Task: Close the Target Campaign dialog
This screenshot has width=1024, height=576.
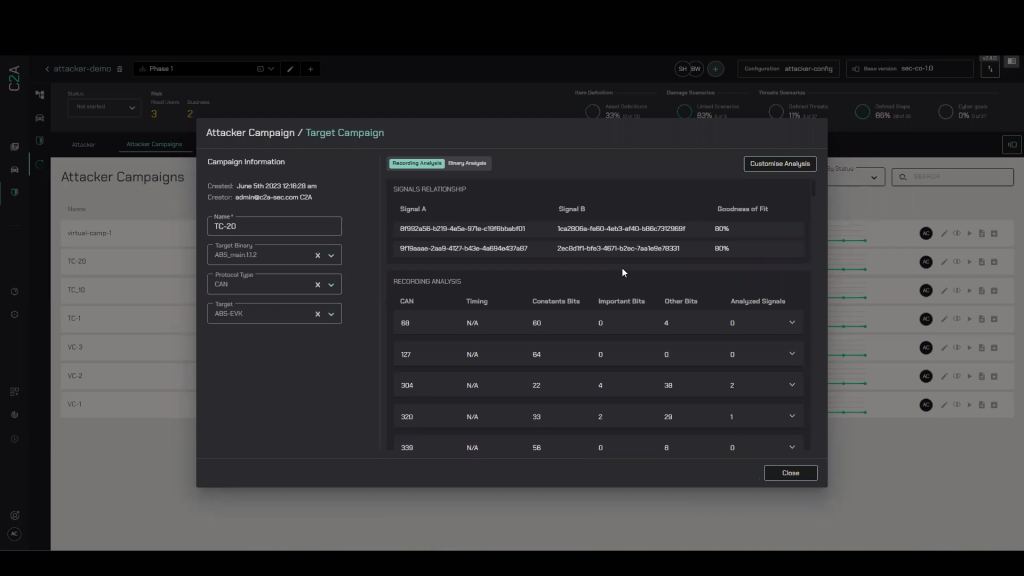Action: [790, 473]
